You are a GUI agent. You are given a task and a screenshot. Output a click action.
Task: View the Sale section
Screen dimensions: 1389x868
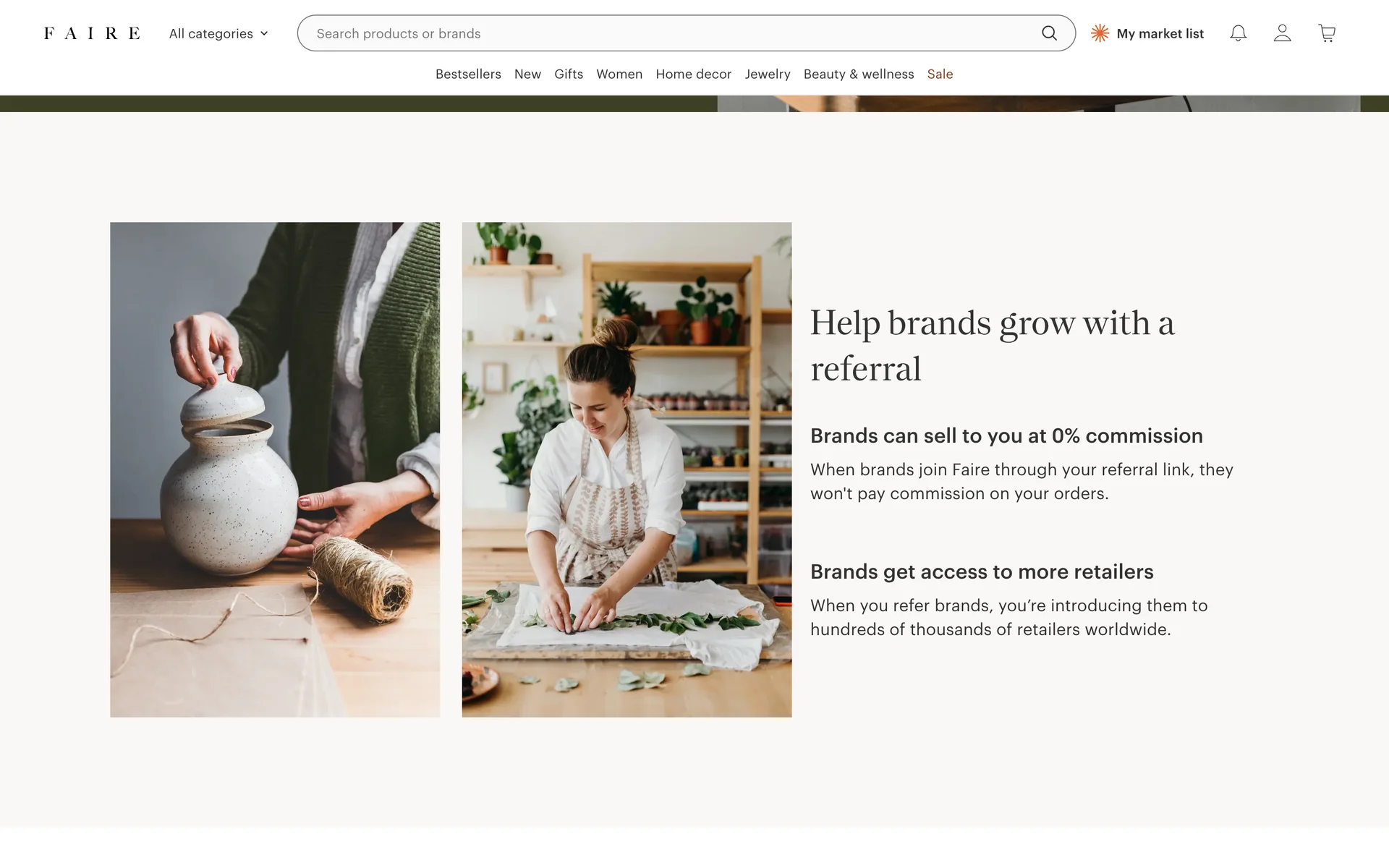pos(940,74)
